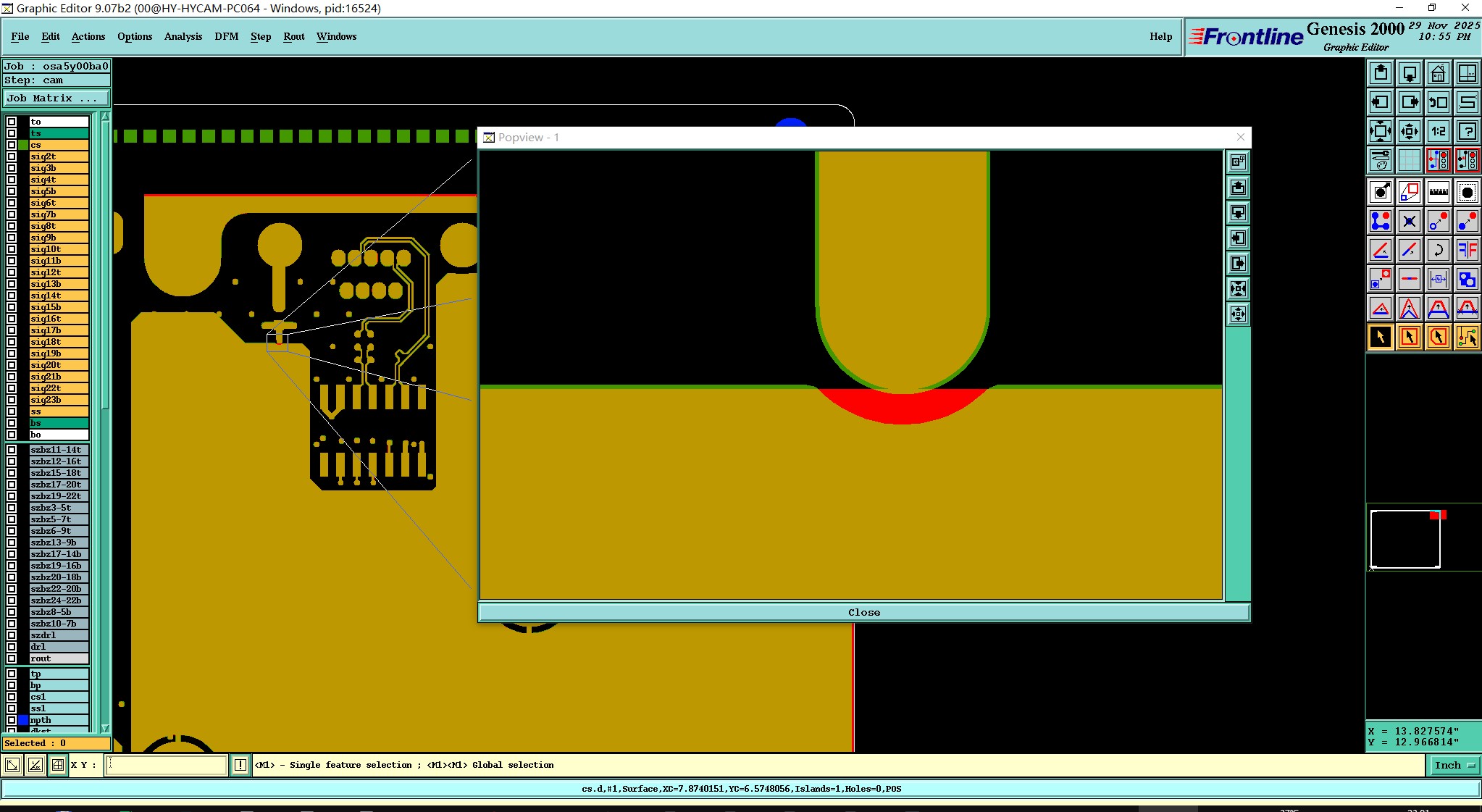The width and height of the screenshot is (1482, 812).
Task: Select the measurement ruler tool
Action: (x=1438, y=192)
